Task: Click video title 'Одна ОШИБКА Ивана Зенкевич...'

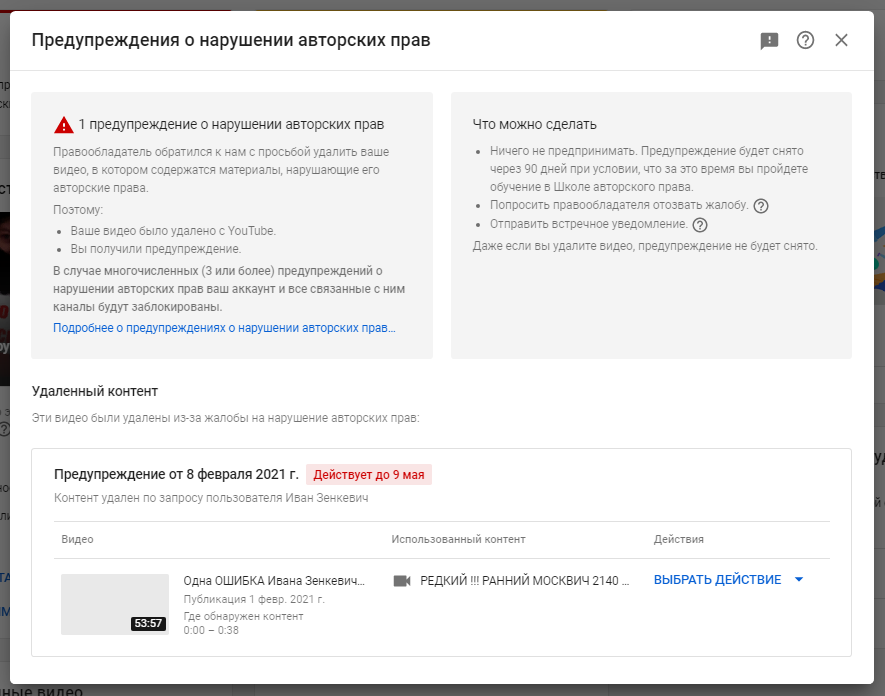Action: click(x=274, y=581)
